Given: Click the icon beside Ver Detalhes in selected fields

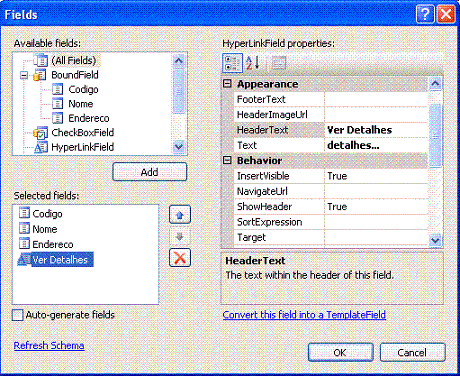Looking at the screenshot, I should [x=24, y=259].
